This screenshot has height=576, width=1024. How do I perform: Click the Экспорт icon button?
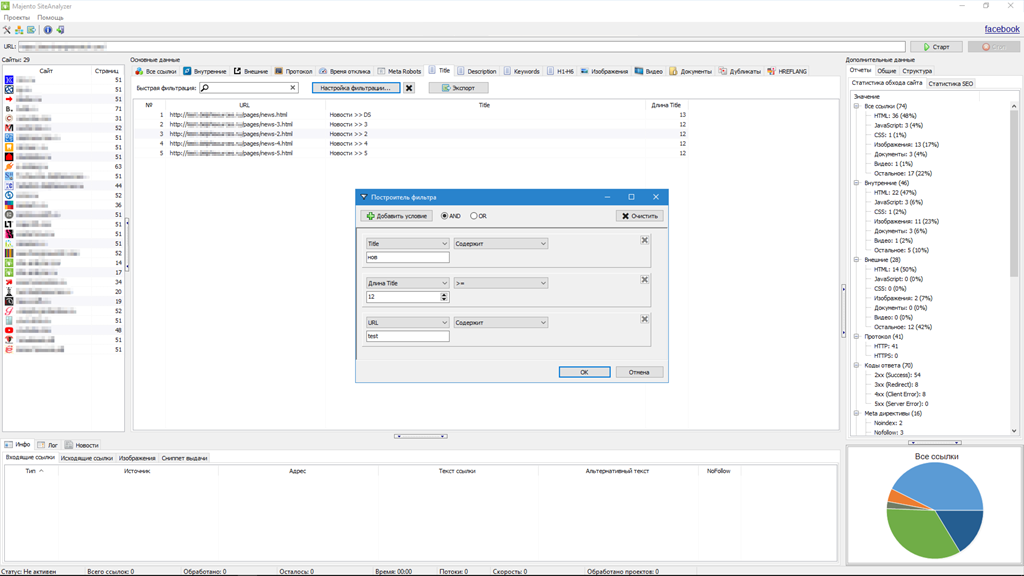[x=455, y=87]
